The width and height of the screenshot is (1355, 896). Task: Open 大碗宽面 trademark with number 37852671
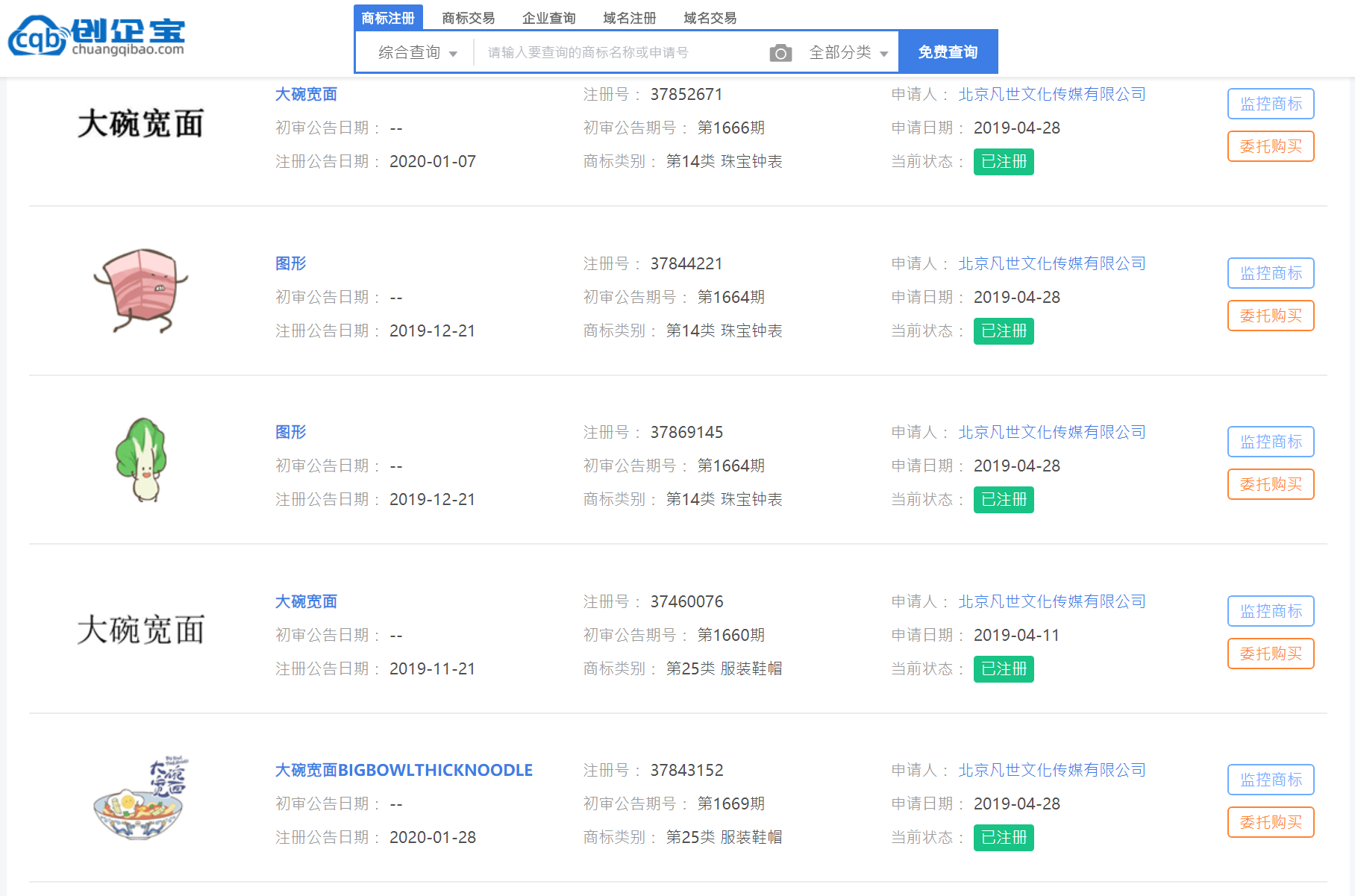click(306, 94)
